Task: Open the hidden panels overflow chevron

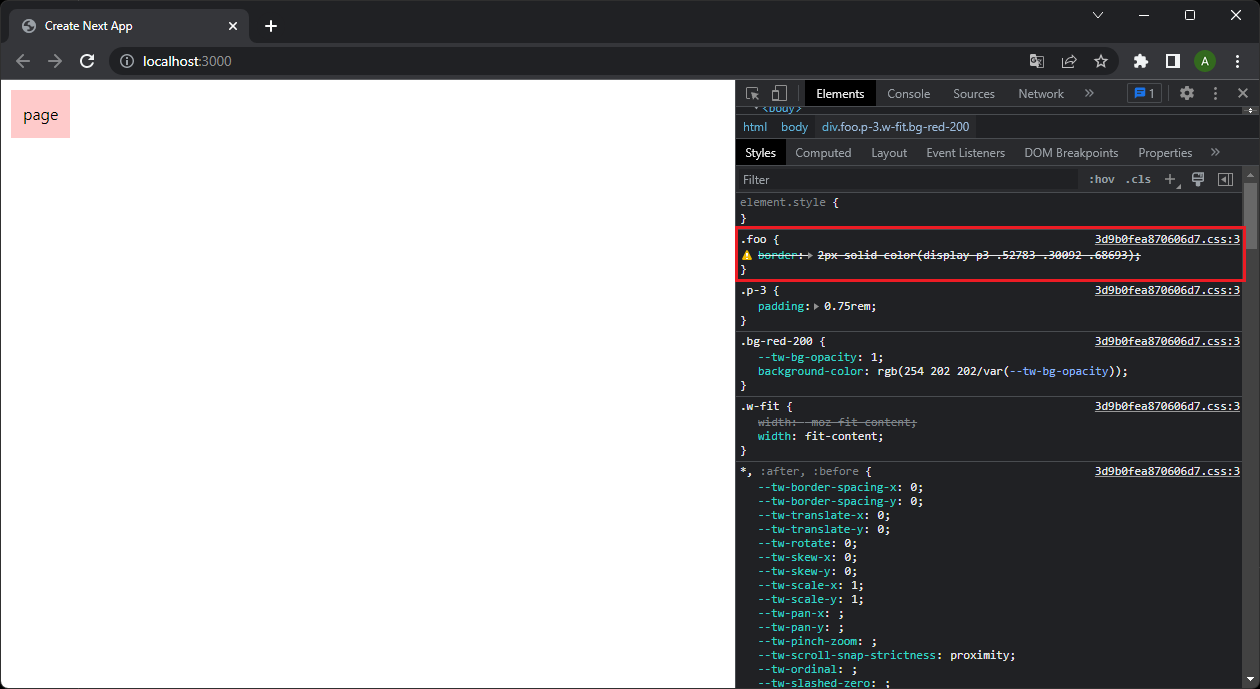Action: click(x=1090, y=93)
